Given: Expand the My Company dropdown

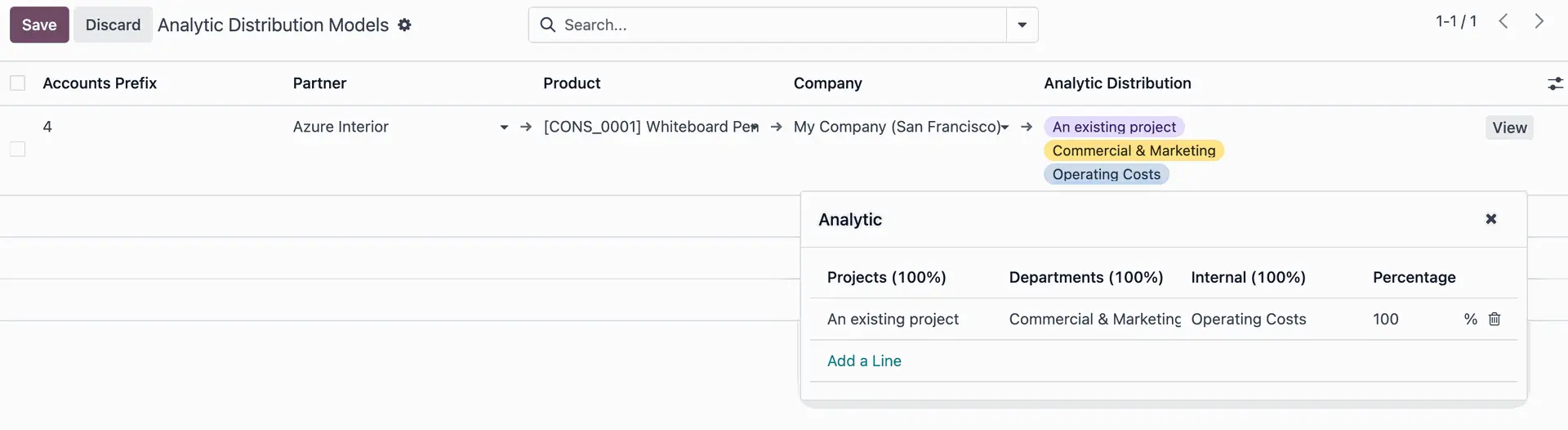Looking at the screenshot, I should coord(1005,127).
